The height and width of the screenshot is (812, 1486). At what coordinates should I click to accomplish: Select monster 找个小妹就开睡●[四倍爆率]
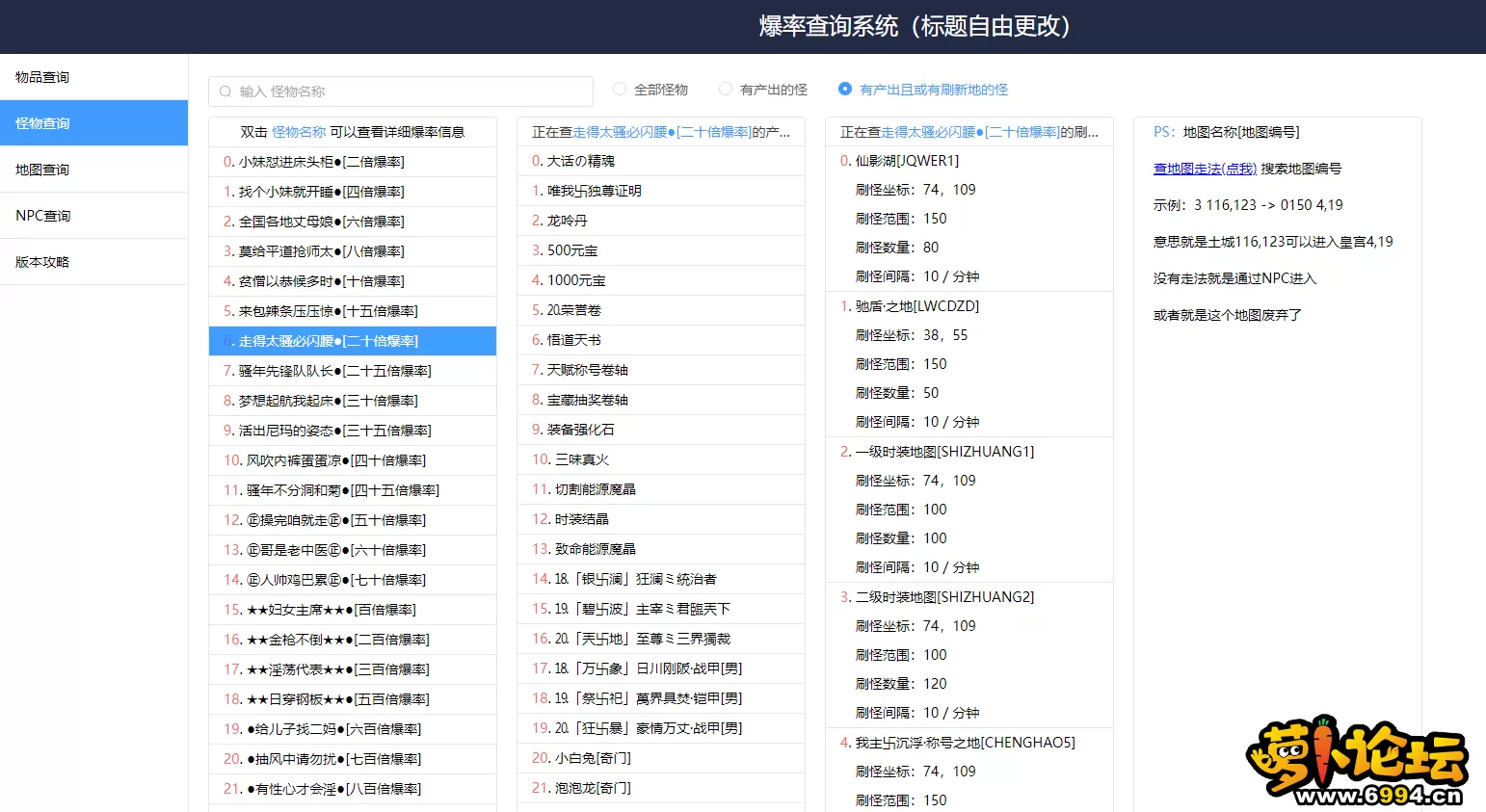pyautogui.click(x=353, y=192)
